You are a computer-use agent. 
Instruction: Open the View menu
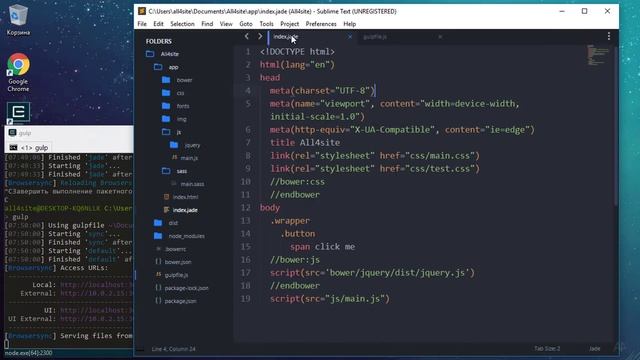click(x=226, y=24)
